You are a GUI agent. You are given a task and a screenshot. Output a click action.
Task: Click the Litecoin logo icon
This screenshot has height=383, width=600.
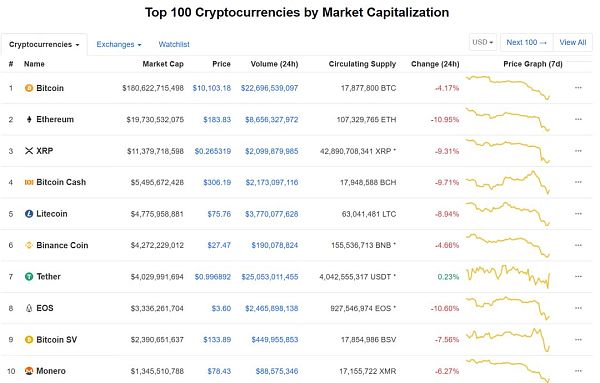pyautogui.click(x=29, y=214)
